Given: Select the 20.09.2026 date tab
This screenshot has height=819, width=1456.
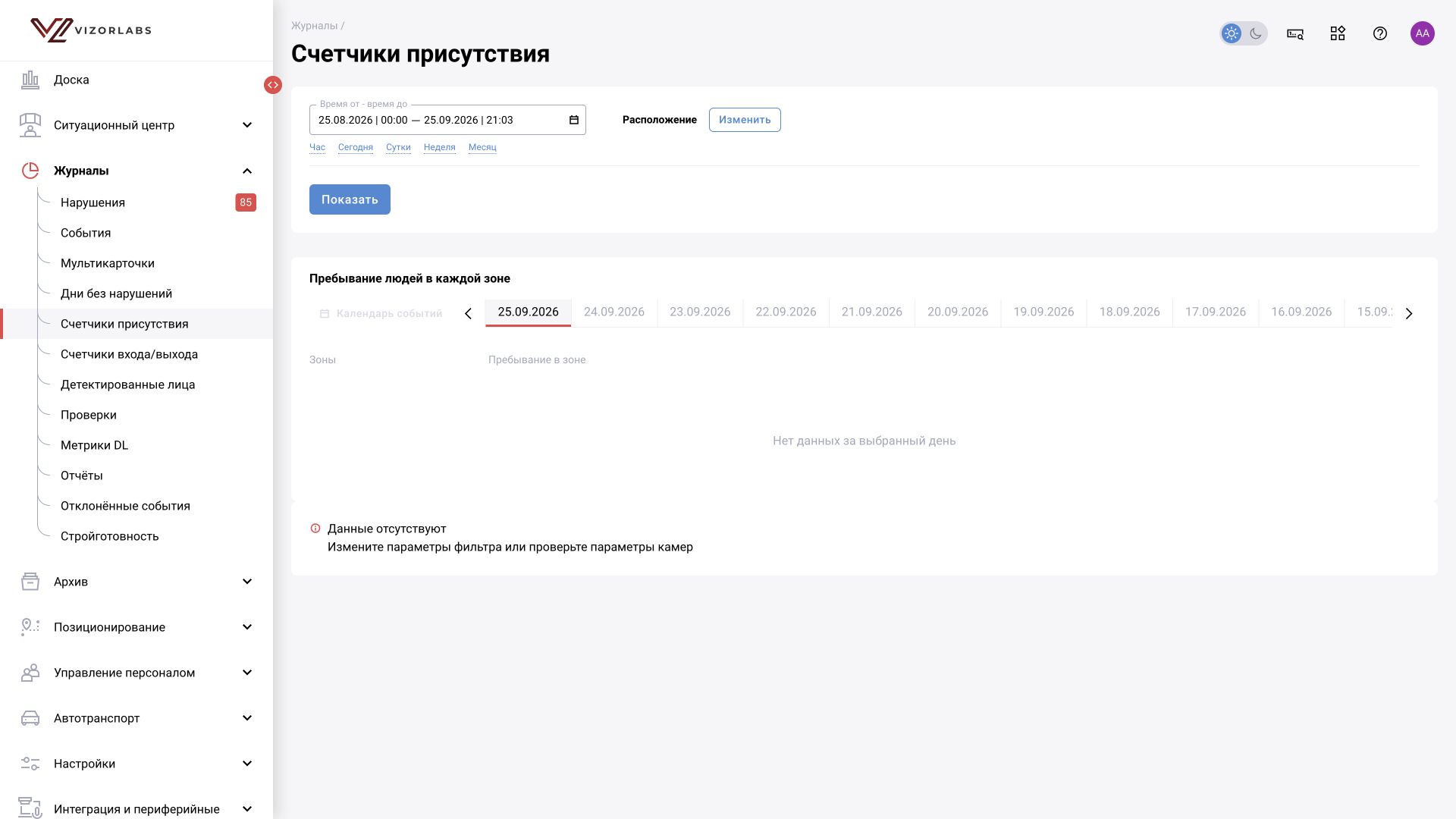Looking at the screenshot, I should [x=958, y=312].
